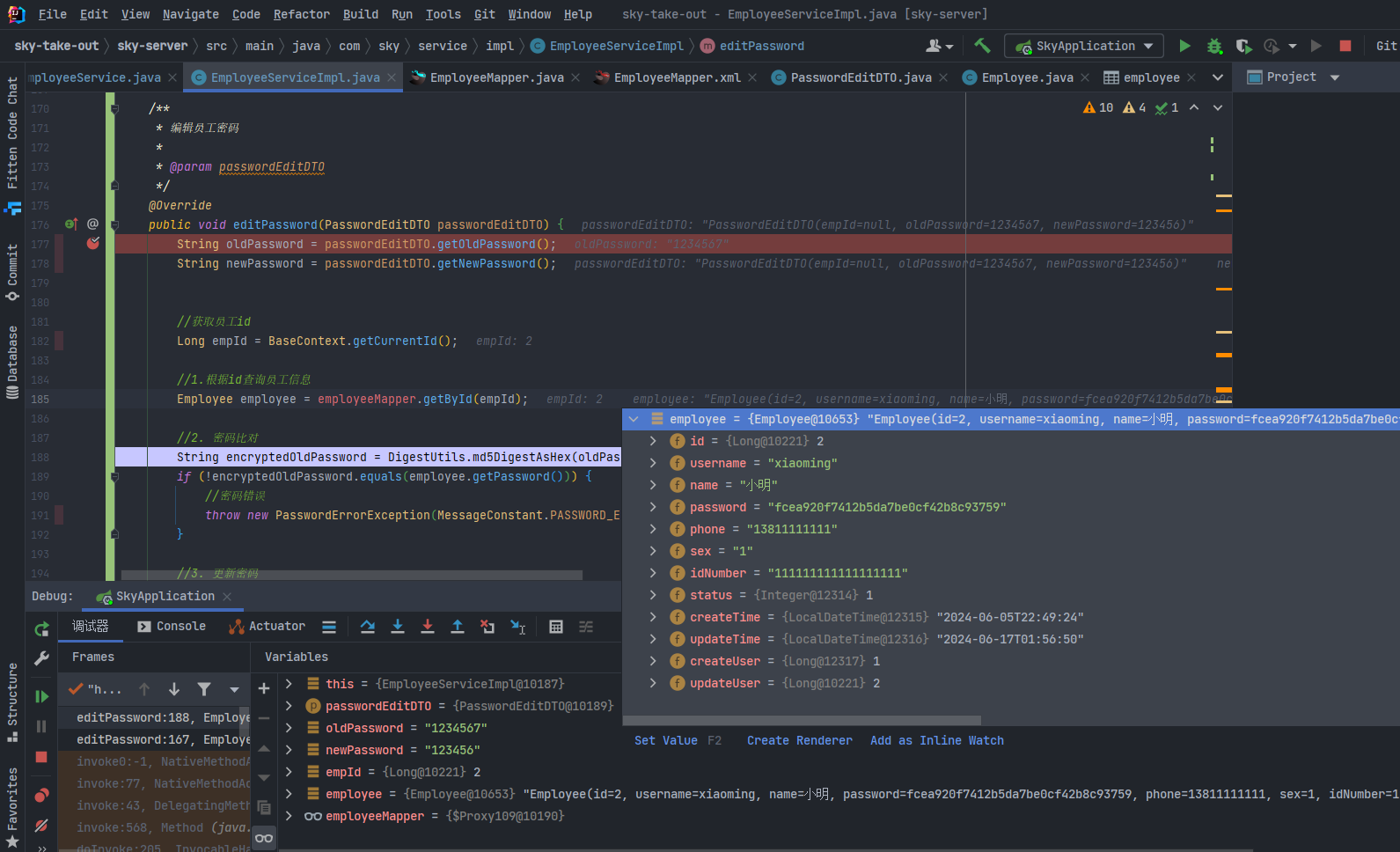Click the Trace Current Stream Chain icon
This screenshot has height=852, width=1400.
586,627
